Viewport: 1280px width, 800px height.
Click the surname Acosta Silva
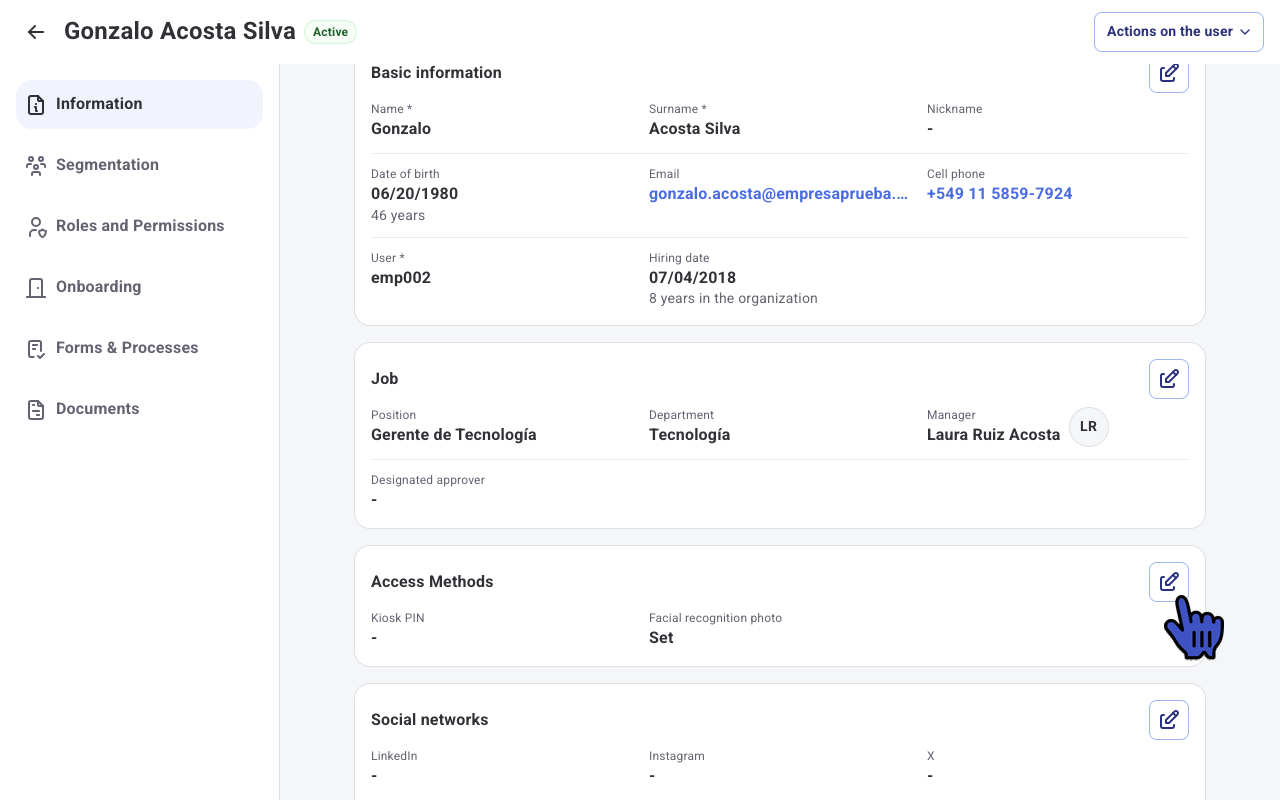coord(695,129)
